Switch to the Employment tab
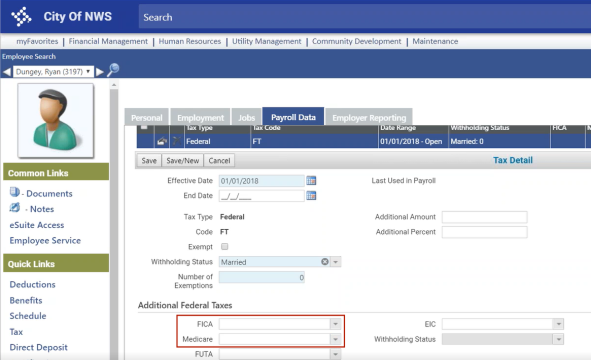Viewport: 591px width, 360px height. 201,118
